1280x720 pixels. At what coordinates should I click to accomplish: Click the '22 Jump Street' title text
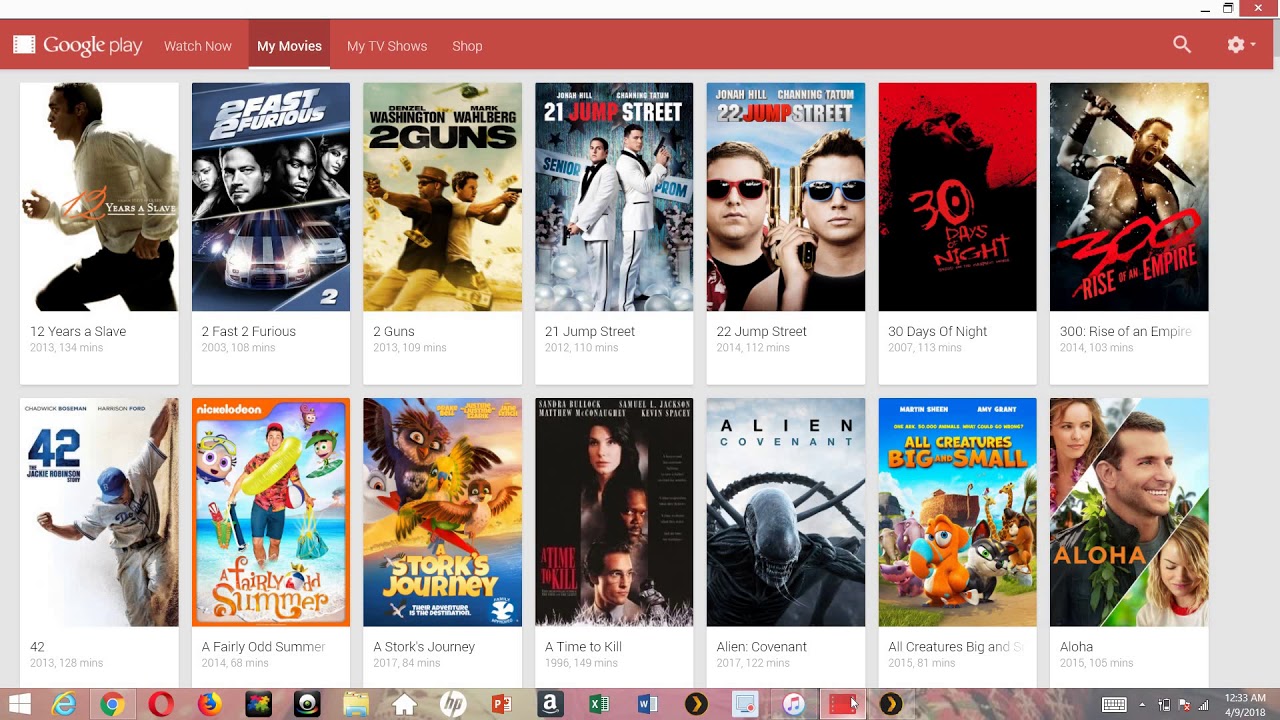[762, 331]
